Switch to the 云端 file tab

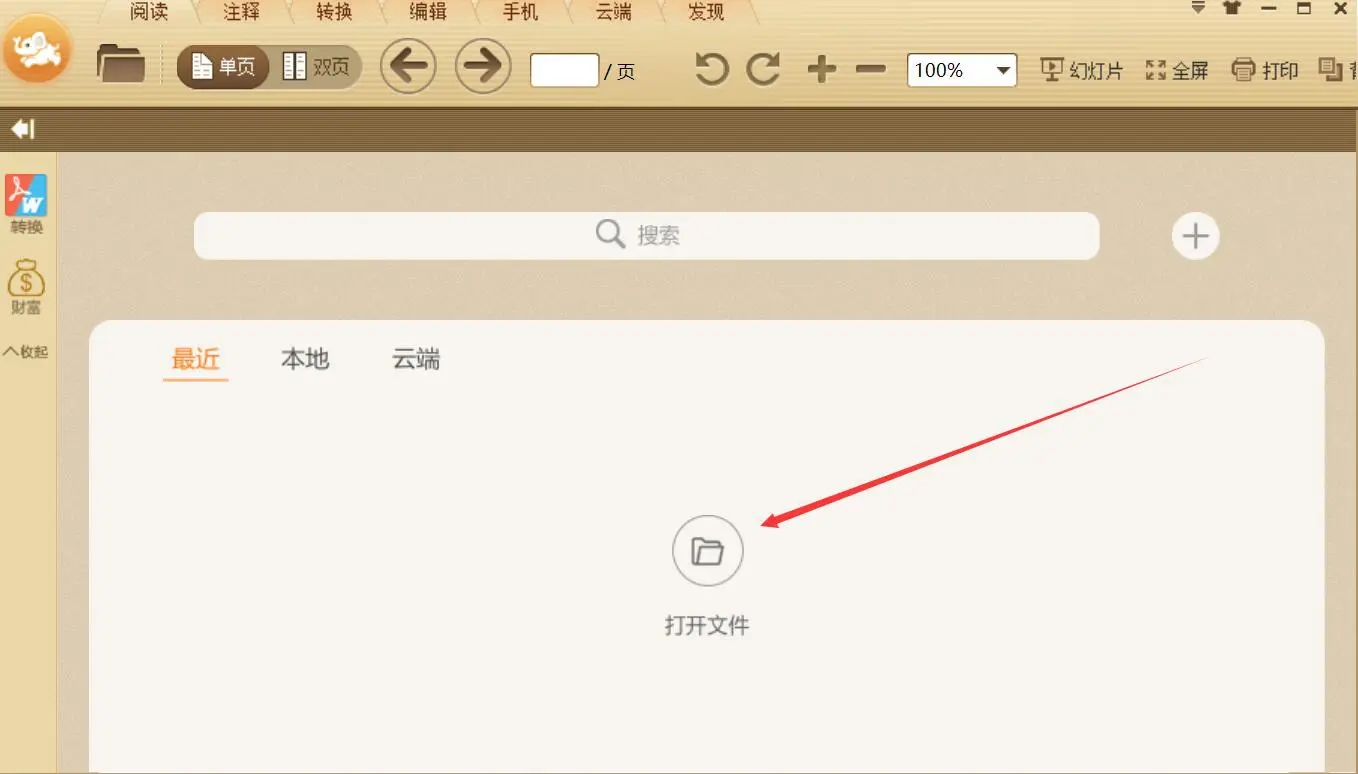click(416, 359)
